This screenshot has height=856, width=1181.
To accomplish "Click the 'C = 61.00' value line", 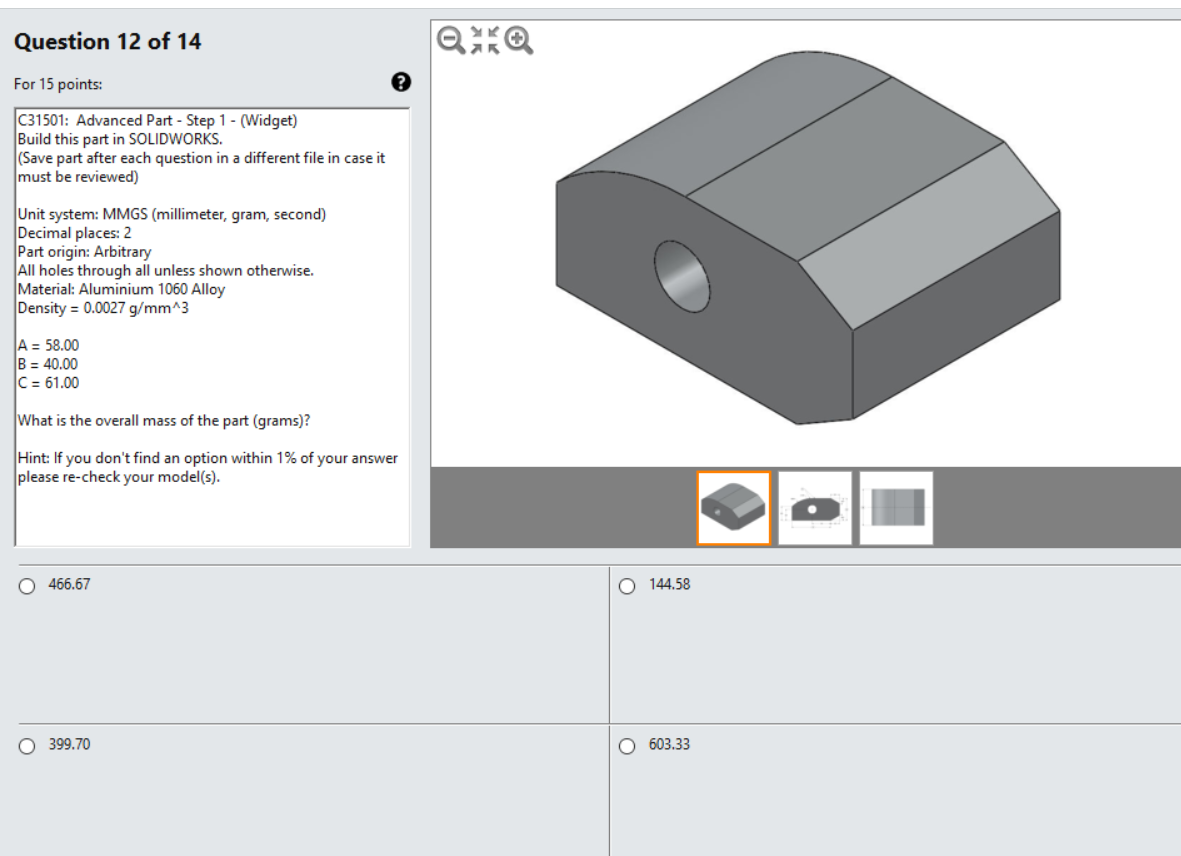I will click(48, 383).
